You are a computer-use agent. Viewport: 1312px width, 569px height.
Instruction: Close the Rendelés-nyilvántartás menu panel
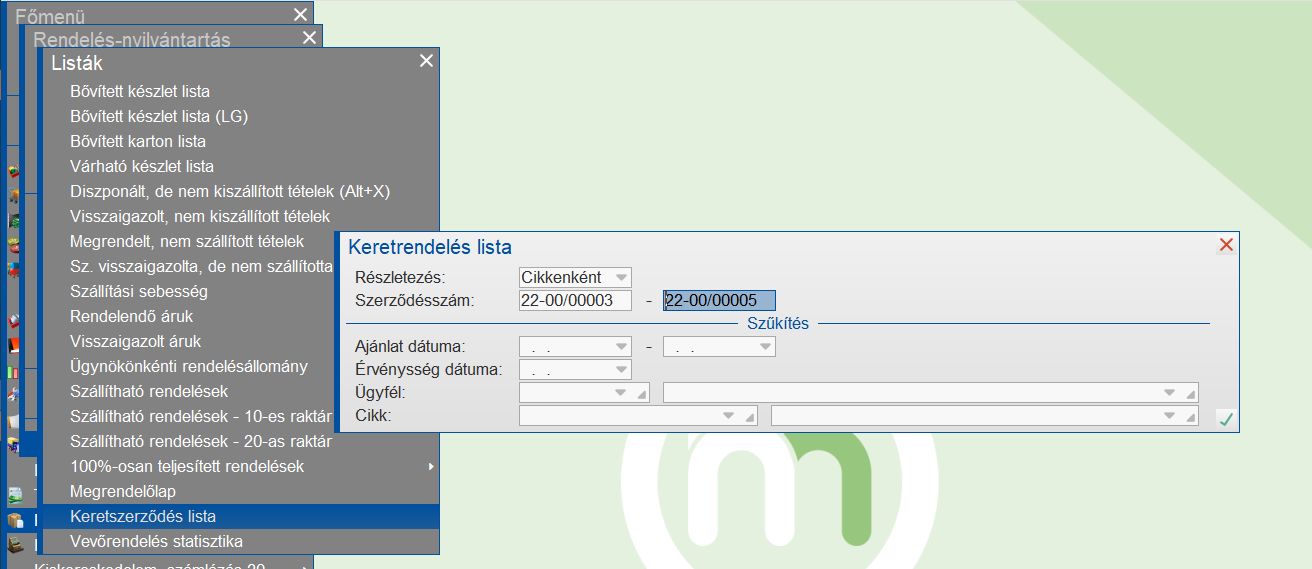(x=309, y=37)
